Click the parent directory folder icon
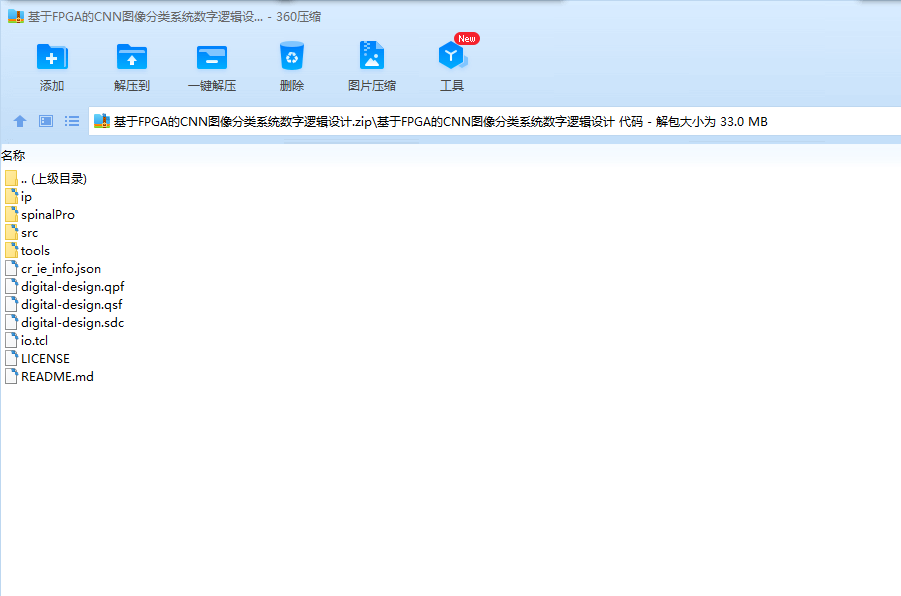The width and height of the screenshot is (901, 596). tap(11, 178)
